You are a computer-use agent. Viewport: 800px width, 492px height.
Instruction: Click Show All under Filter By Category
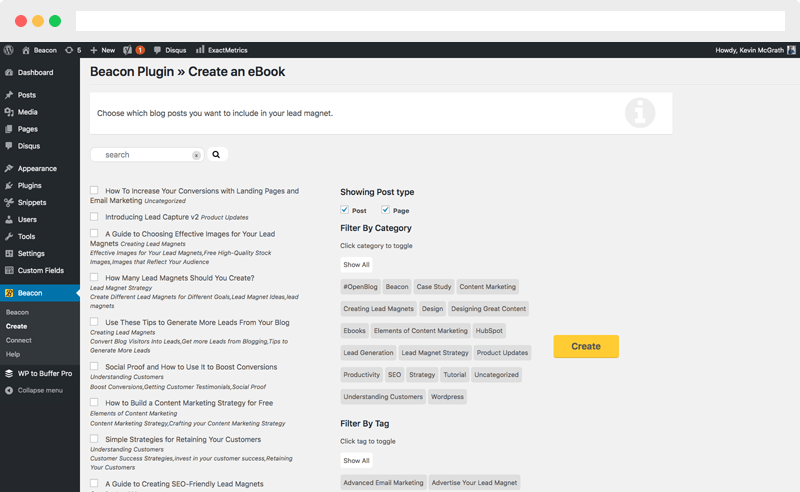tap(357, 265)
